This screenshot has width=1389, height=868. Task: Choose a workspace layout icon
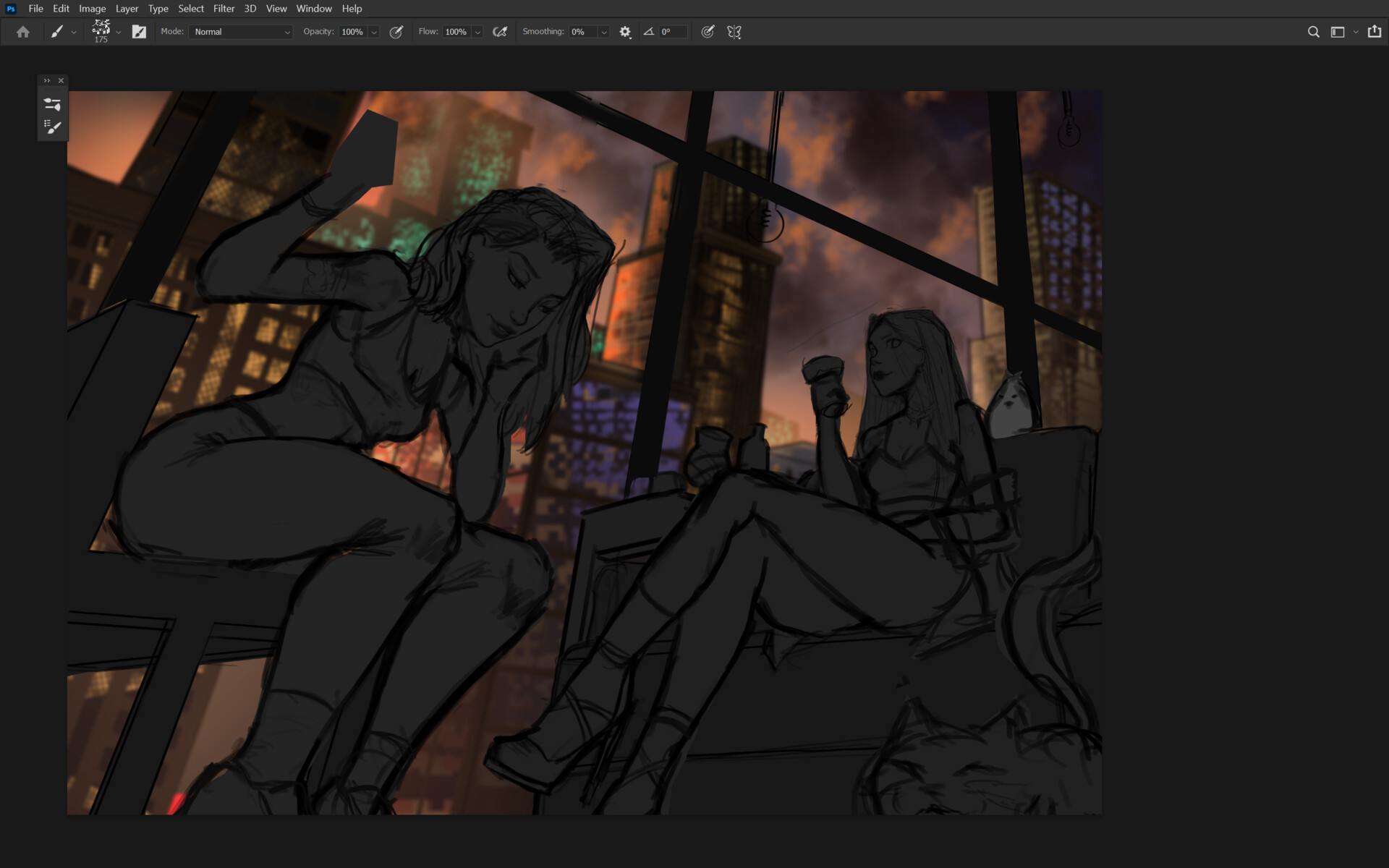pyautogui.click(x=1338, y=32)
